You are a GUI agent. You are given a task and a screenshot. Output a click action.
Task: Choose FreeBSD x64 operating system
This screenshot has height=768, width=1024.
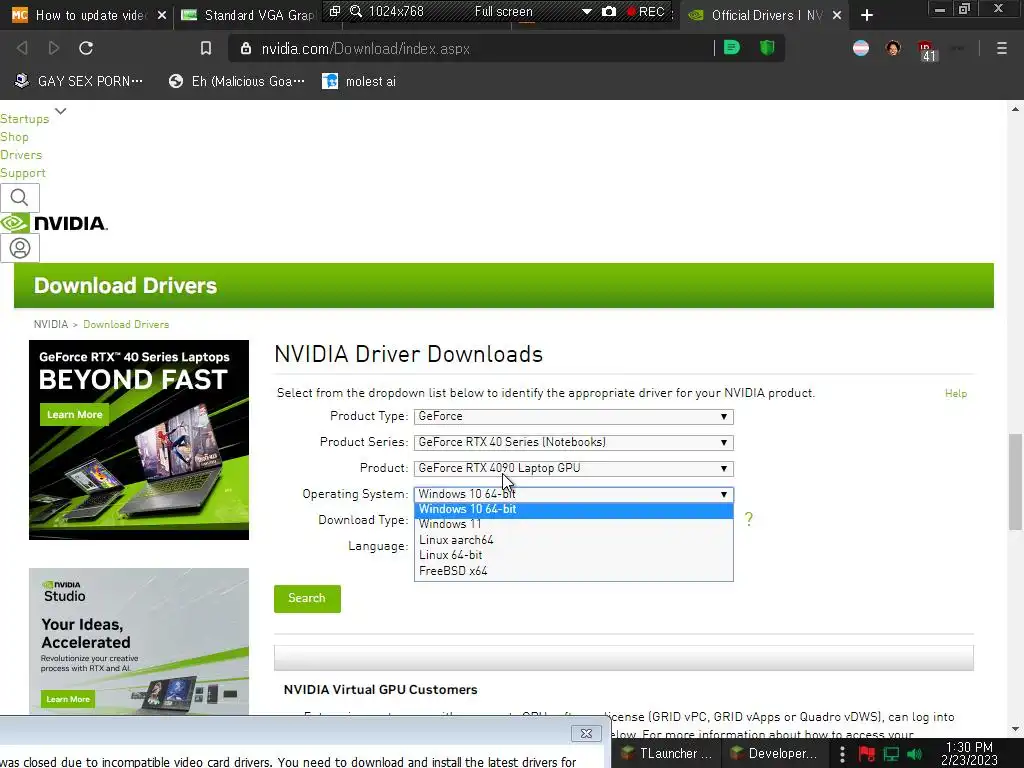[573, 571]
